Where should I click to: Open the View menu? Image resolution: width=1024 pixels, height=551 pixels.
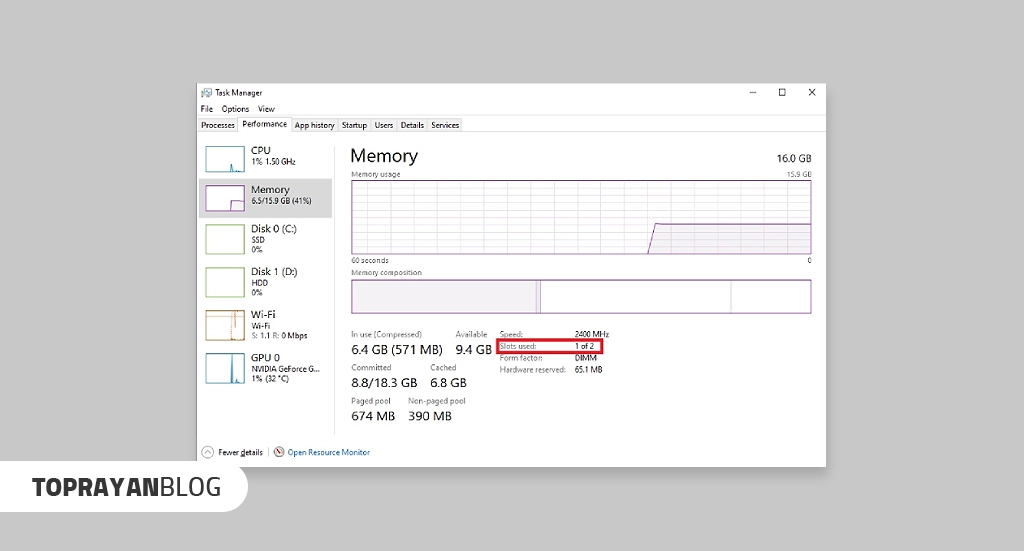(x=266, y=109)
